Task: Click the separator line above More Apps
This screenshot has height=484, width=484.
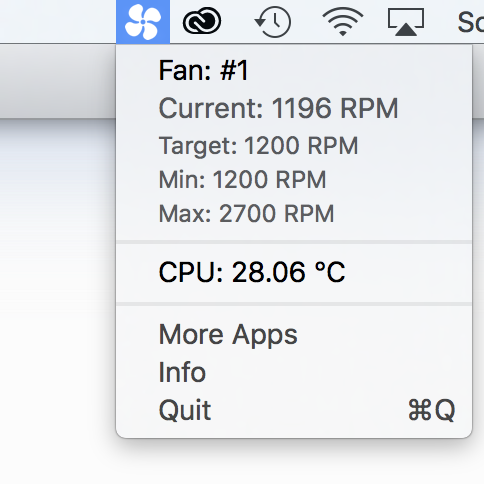Action: (294, 304)
